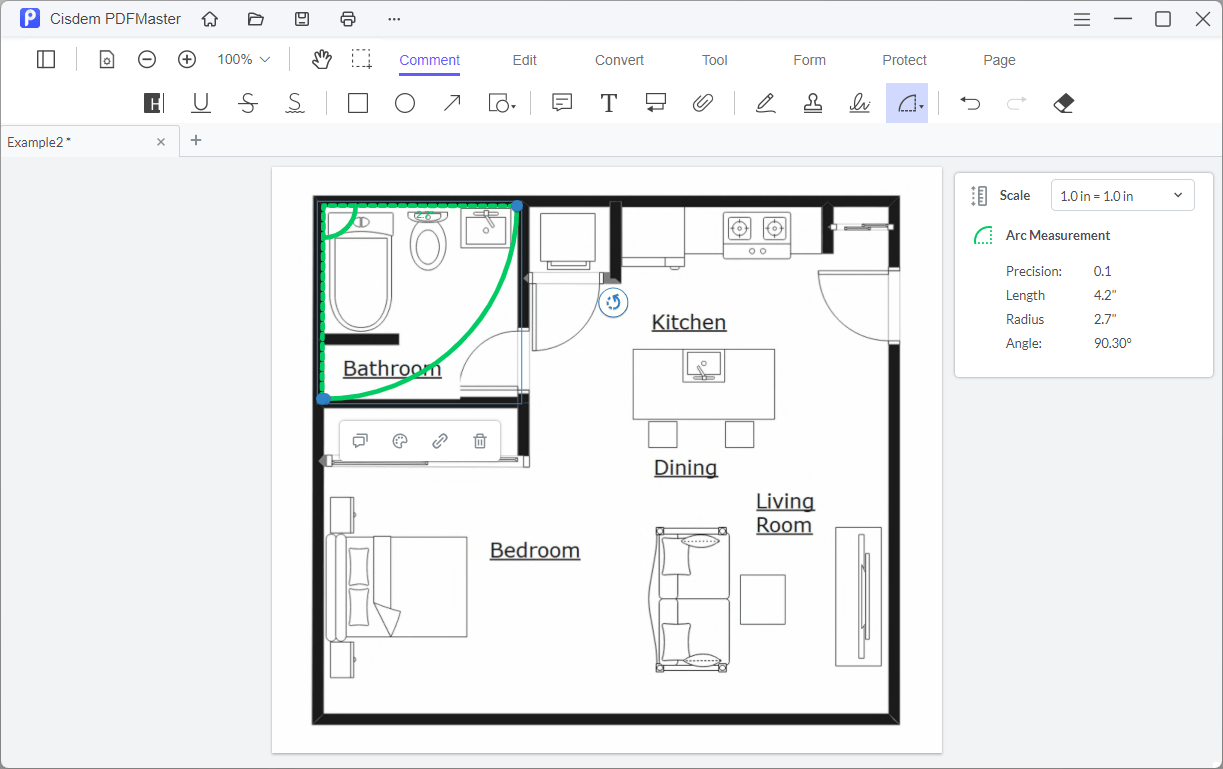Print the document with printer icon
This screenshot has width=1223, height=769.
pos(348,19)
